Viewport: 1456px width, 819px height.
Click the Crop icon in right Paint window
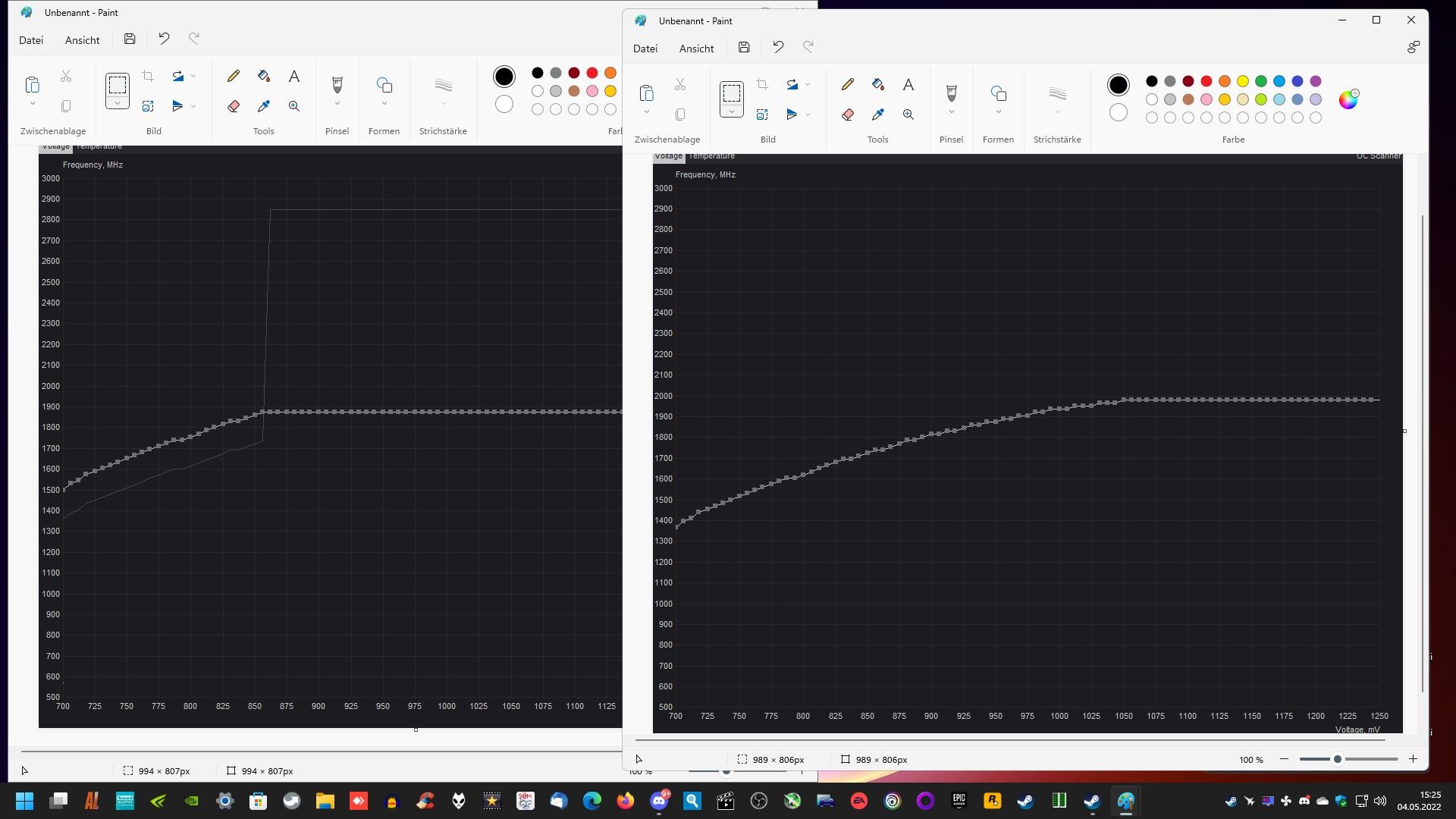(762, 84)
